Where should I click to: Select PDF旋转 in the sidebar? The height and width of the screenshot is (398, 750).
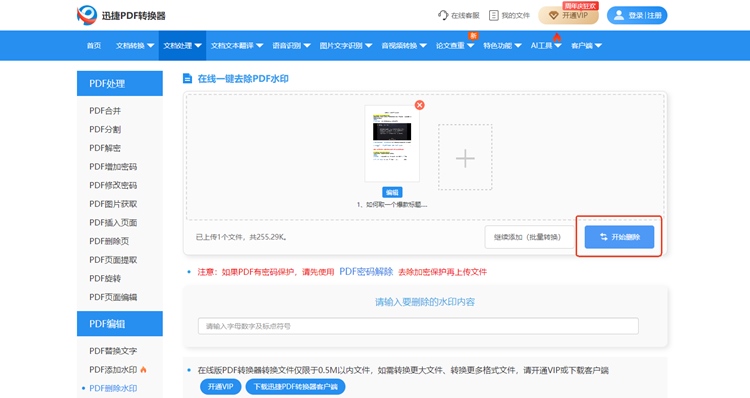[105, 278]
